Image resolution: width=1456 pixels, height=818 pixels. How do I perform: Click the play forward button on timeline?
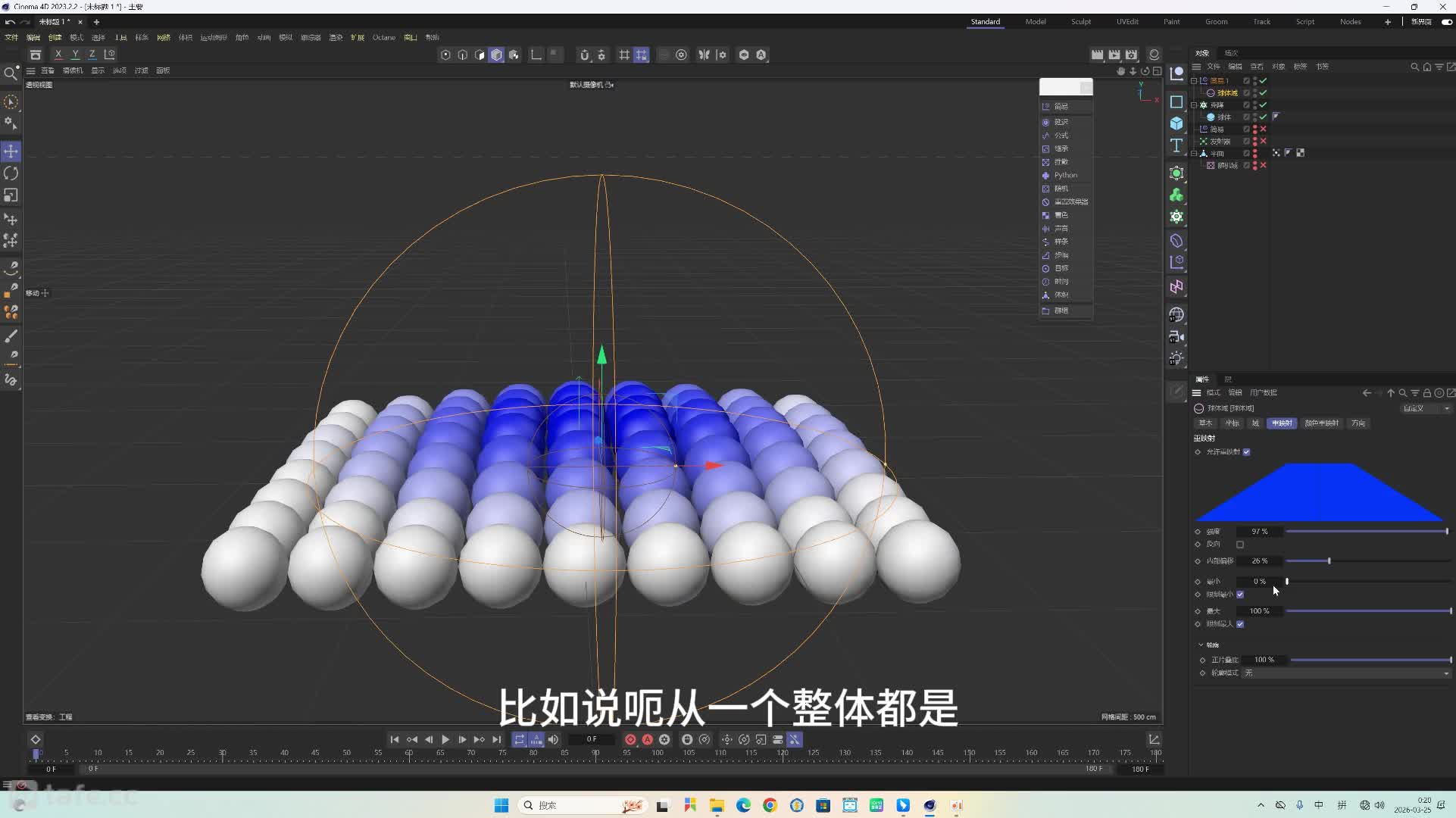coord(445,739)
